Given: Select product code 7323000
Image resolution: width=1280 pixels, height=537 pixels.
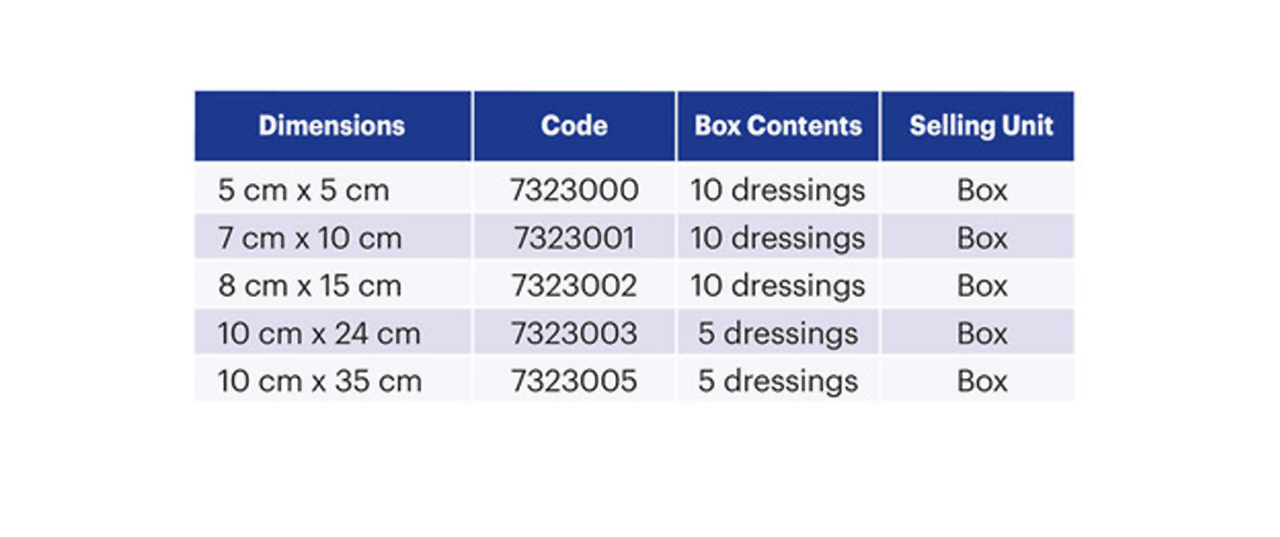Looking at the screenshot, I should pos(574,190).
